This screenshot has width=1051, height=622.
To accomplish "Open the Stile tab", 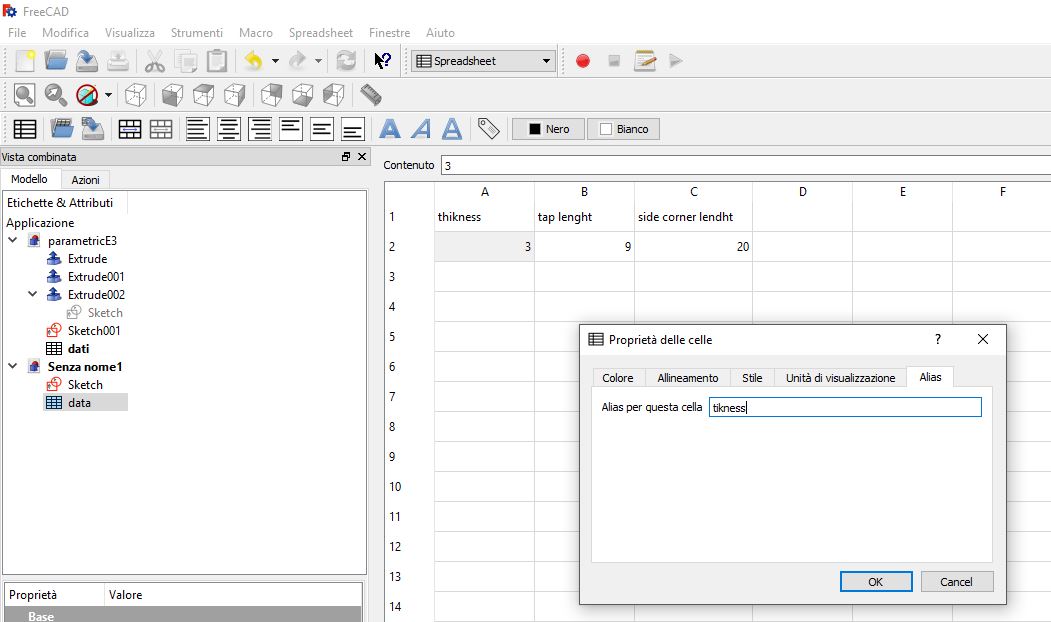I will pos(752,378).
